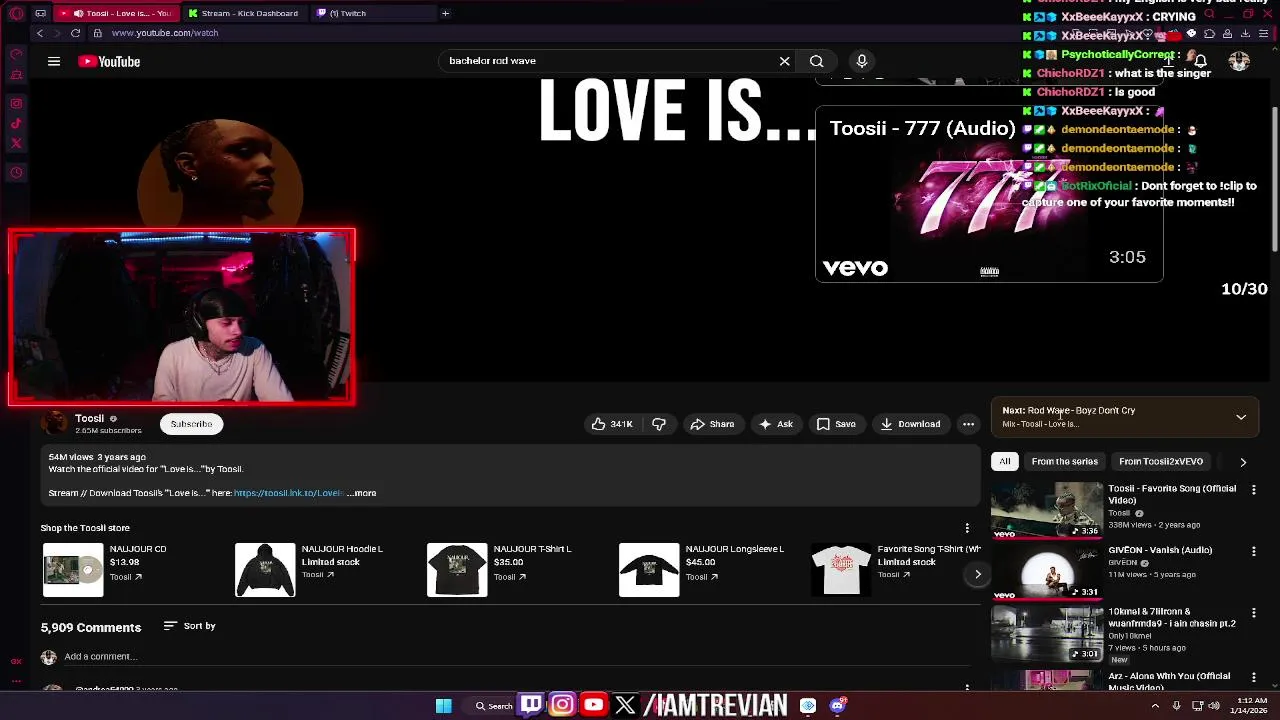
Task: Reload the current page
Action: pos(75,33)
